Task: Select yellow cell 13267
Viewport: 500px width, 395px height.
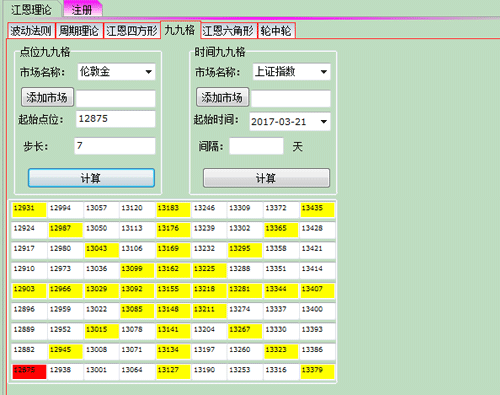Action: coord(245,331)
